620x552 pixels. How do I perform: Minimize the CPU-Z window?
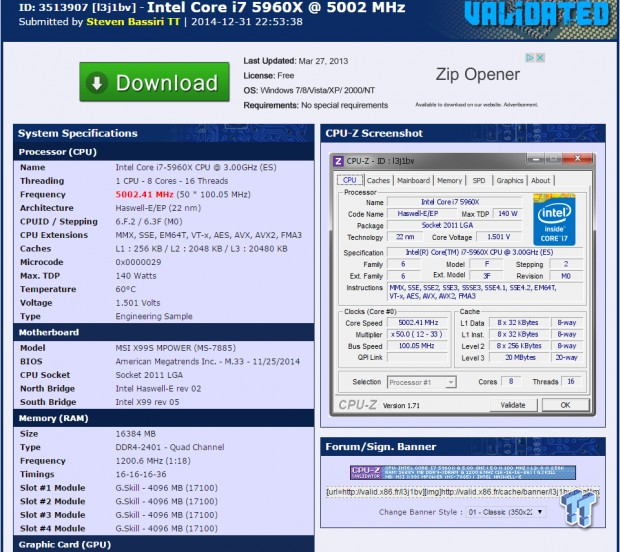536,159
